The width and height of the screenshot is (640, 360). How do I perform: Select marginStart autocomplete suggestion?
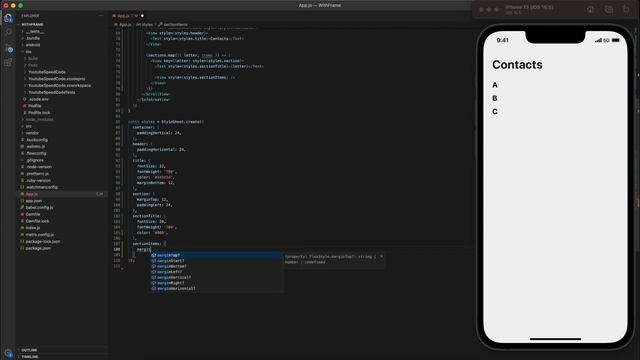pos(216,260)
